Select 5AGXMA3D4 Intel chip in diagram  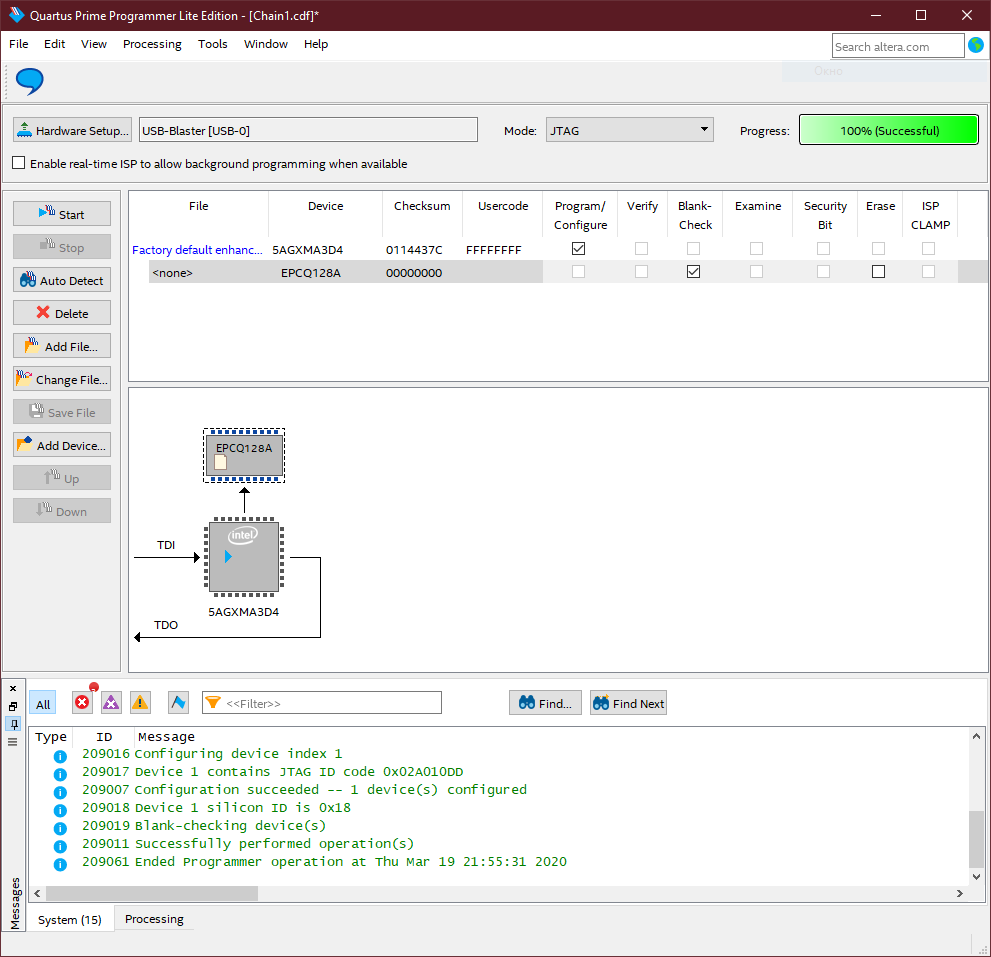244,557
